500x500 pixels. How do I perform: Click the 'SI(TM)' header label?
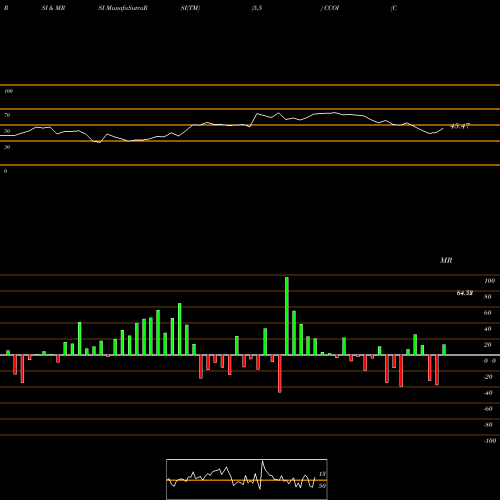coord(190,8)
